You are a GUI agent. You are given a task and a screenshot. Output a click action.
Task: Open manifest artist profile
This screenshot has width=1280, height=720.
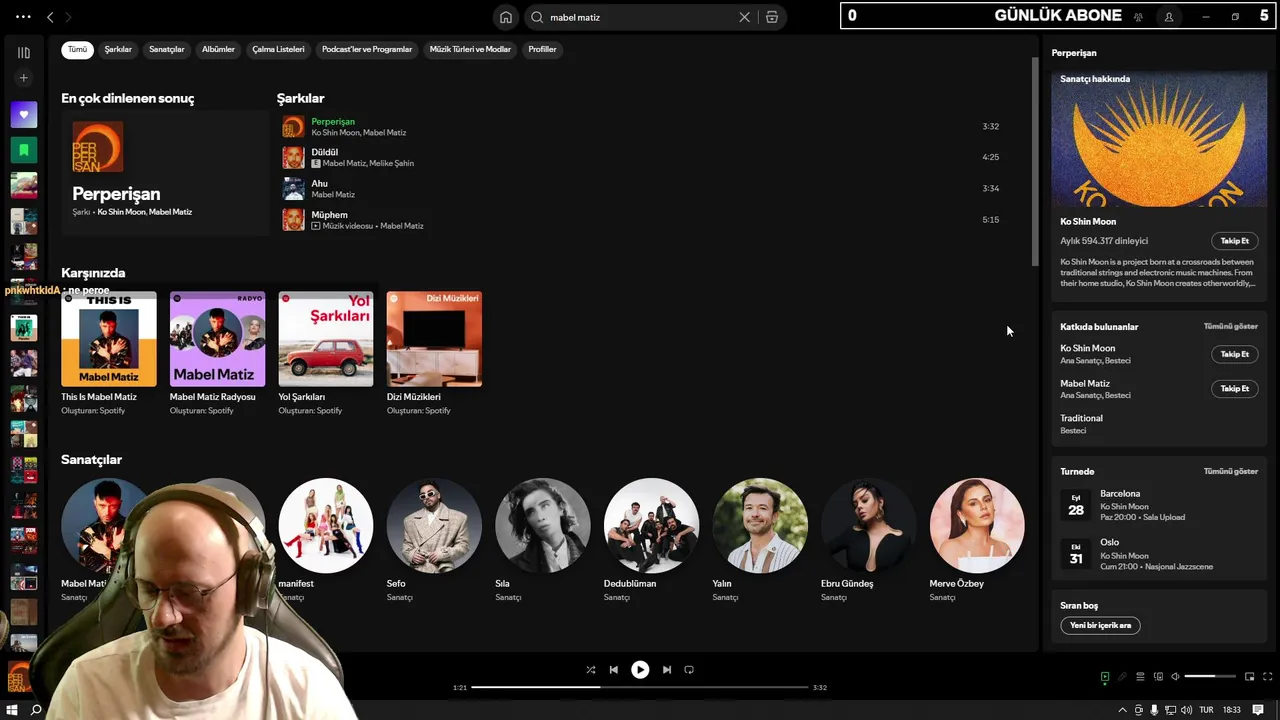(326, 540)
